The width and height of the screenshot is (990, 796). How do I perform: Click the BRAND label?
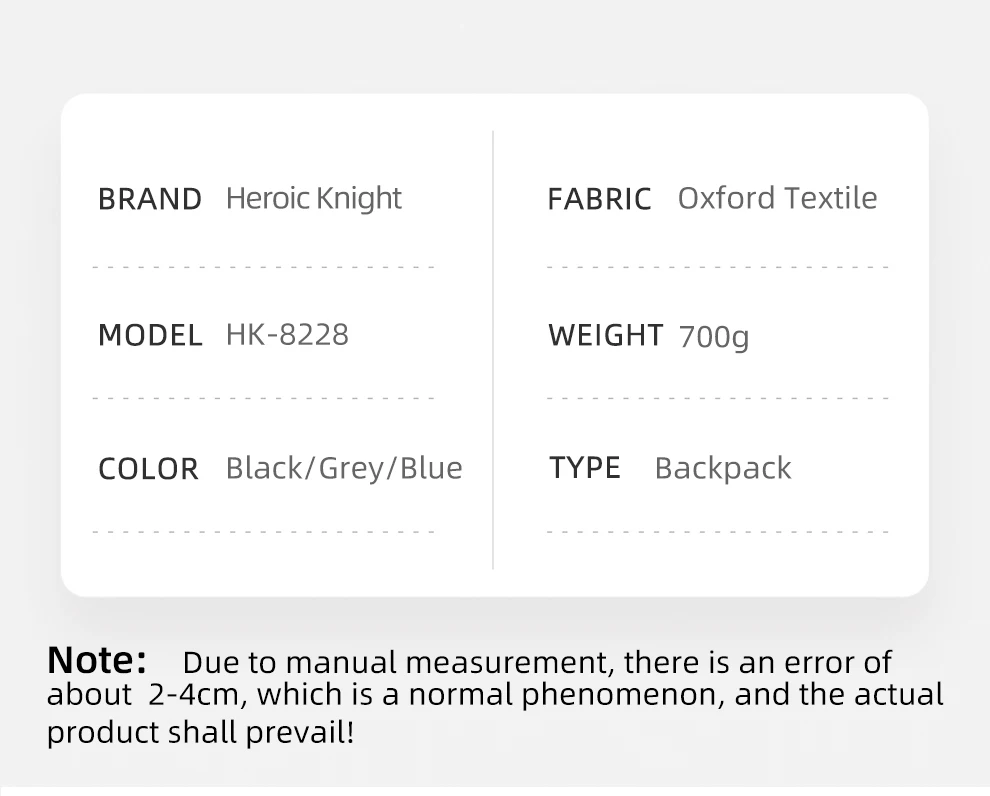(150, 199)
